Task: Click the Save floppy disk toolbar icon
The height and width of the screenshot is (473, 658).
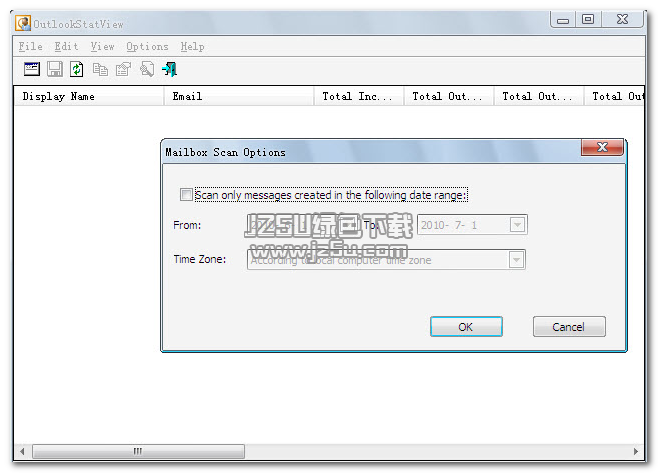Action: pos(55,69)
